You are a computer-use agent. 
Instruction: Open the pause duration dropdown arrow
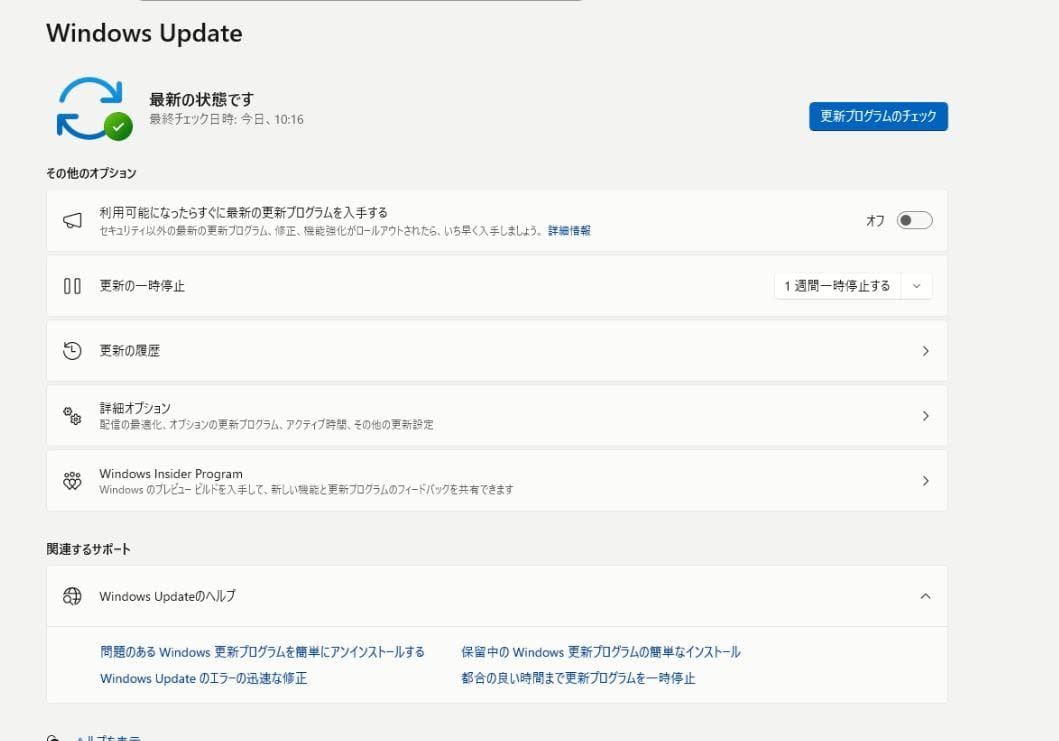tap(917, 286)
